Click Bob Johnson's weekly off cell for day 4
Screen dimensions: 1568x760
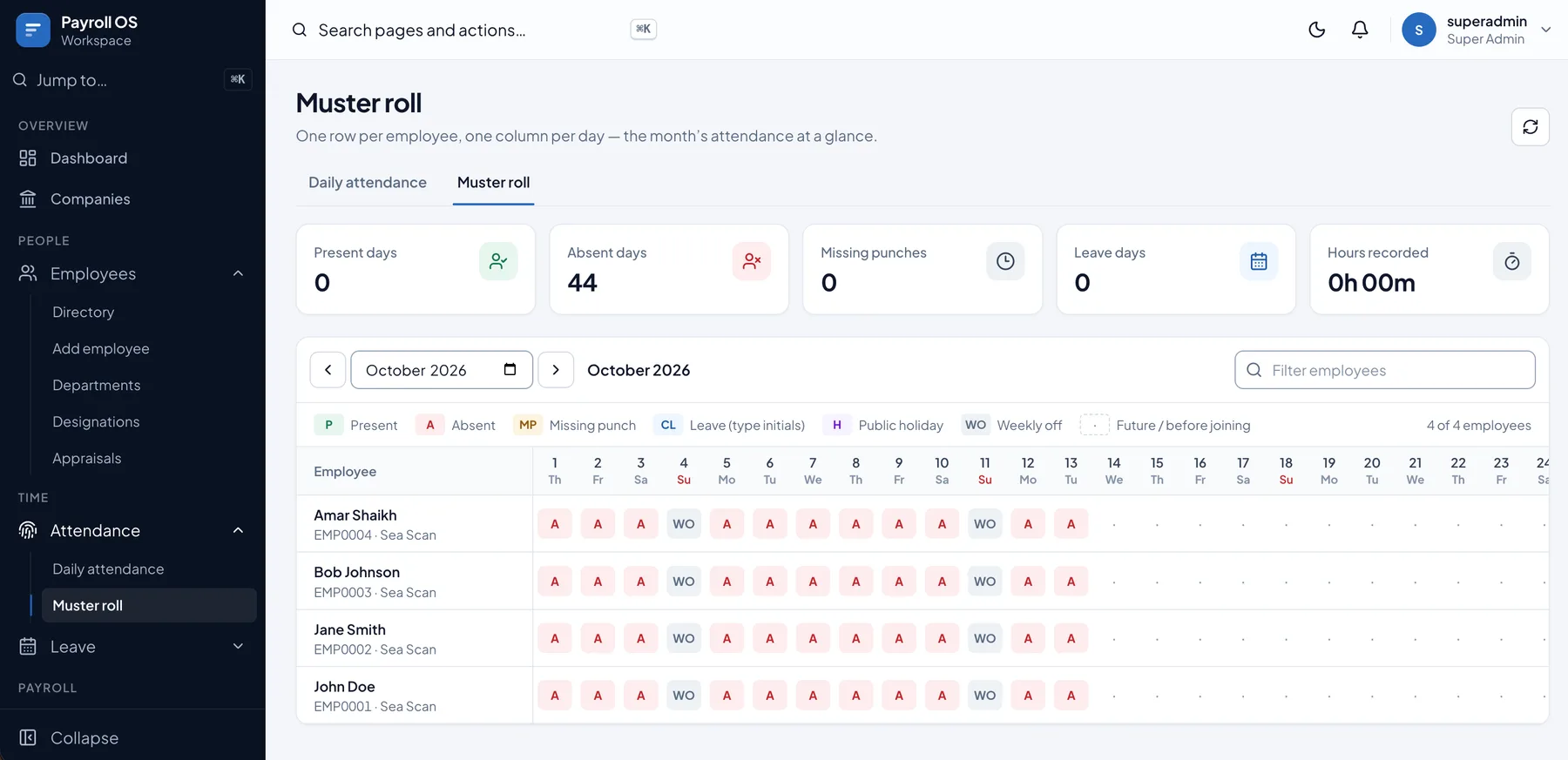tap(684, 582)
